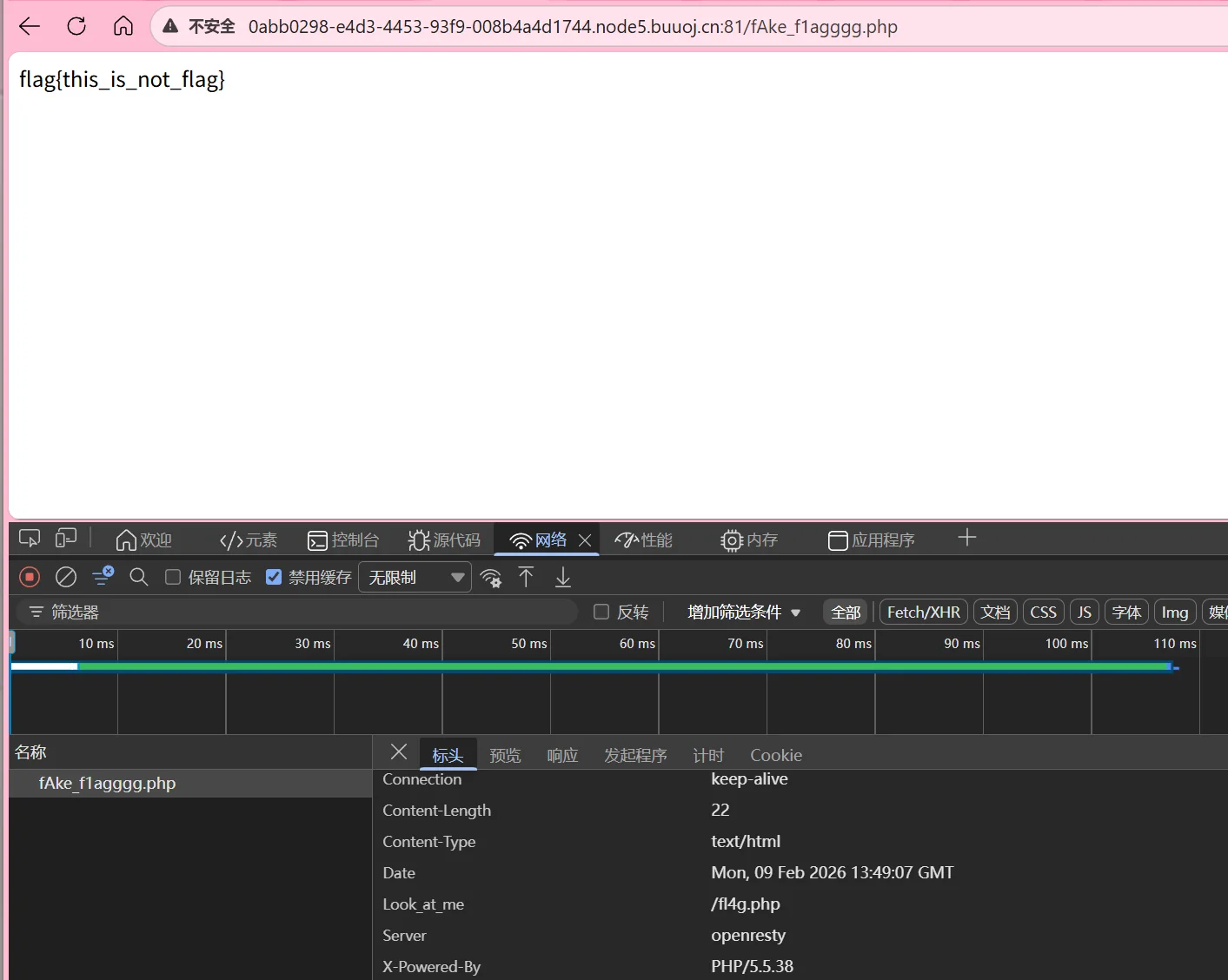Toggle device emulation icon
Viewport: 1228px width, 980px height.
(66, 539)
